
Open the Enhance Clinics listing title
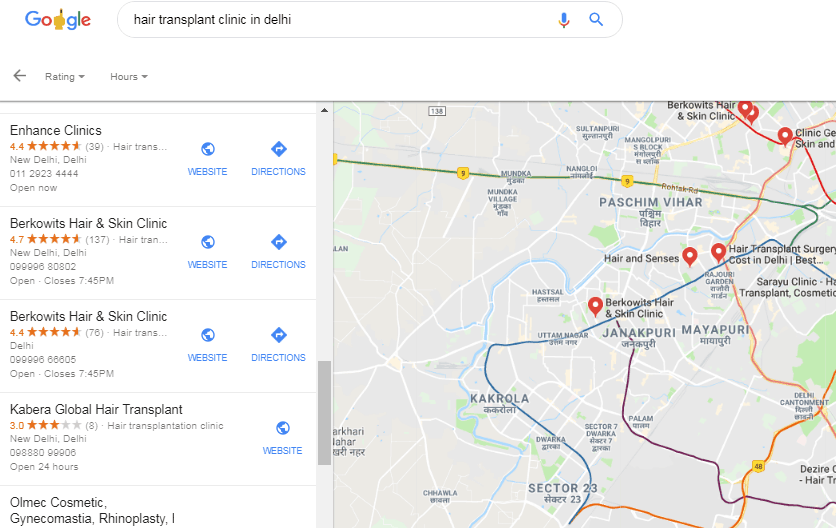[55, 131]
